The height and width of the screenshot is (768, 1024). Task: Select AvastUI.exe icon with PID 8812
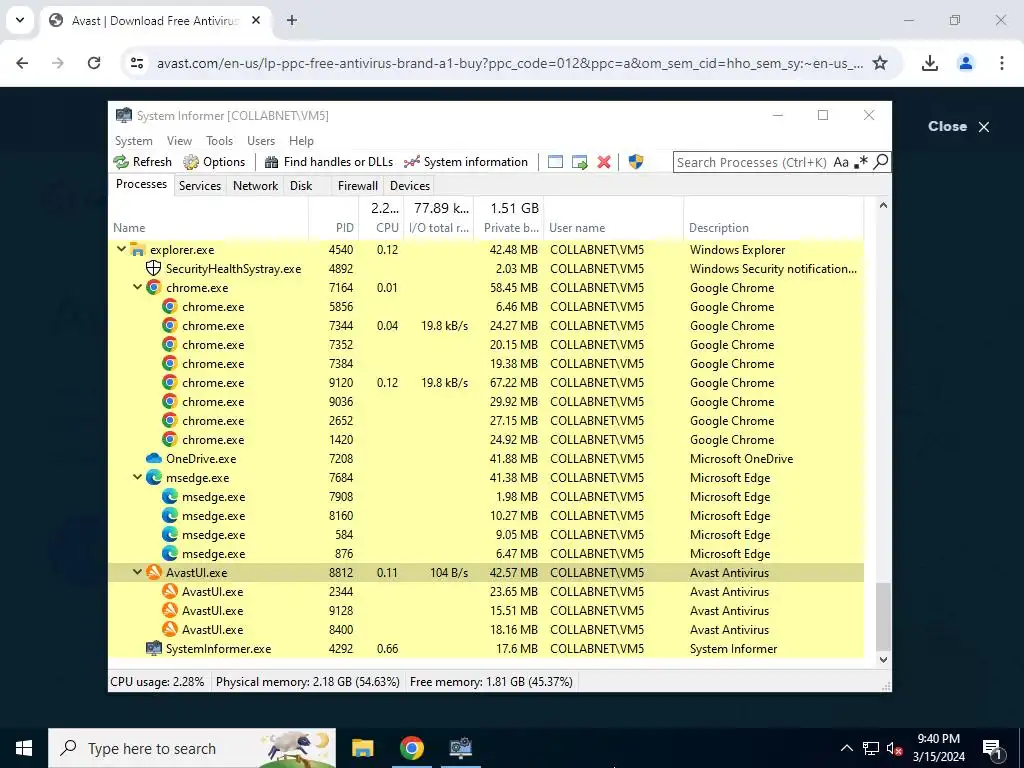[x=153, y=572]
